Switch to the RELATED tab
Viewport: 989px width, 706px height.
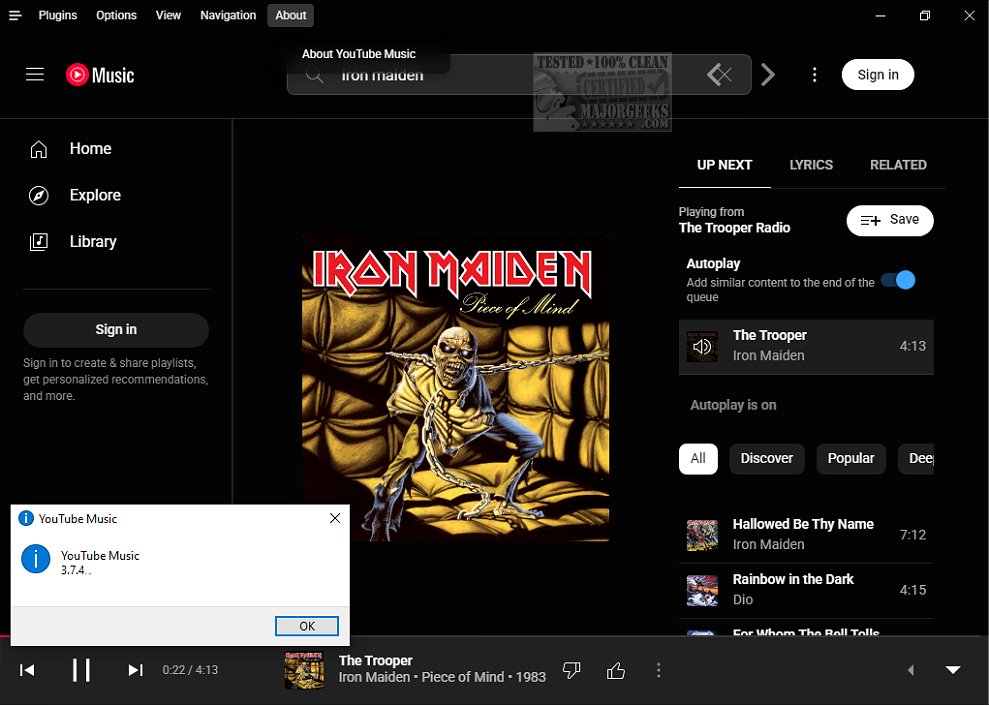[x=898, y=165]
